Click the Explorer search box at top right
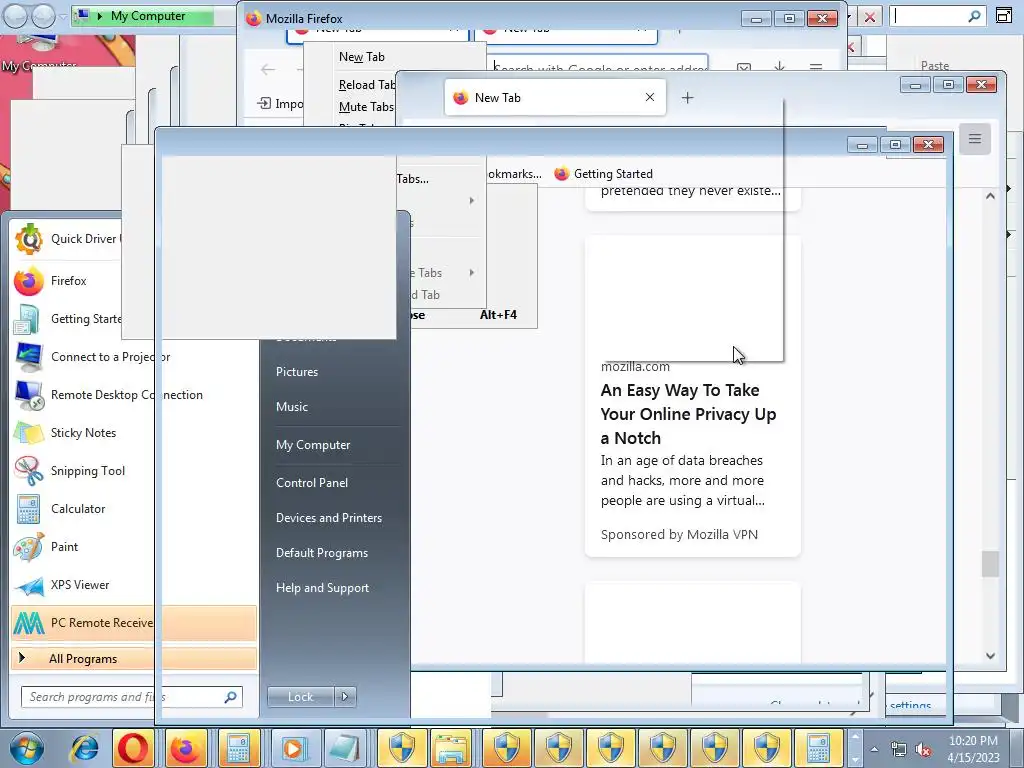Viewport: 1024px width, 768px height. click(x=938, y=16)
